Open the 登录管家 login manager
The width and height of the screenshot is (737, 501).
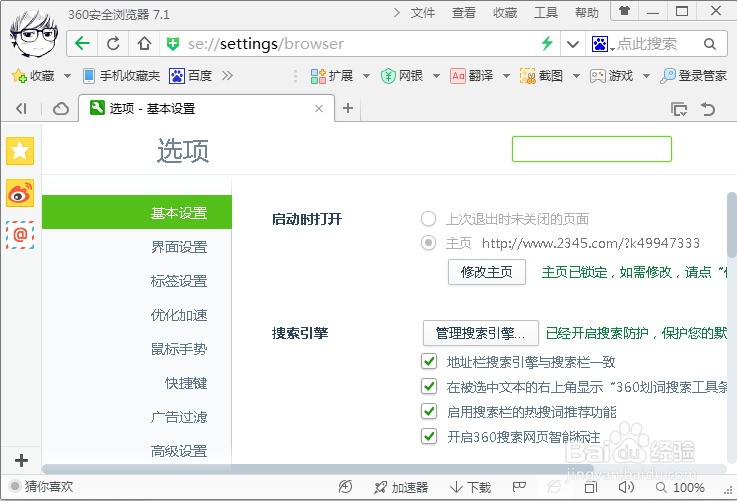coord(693,76)
